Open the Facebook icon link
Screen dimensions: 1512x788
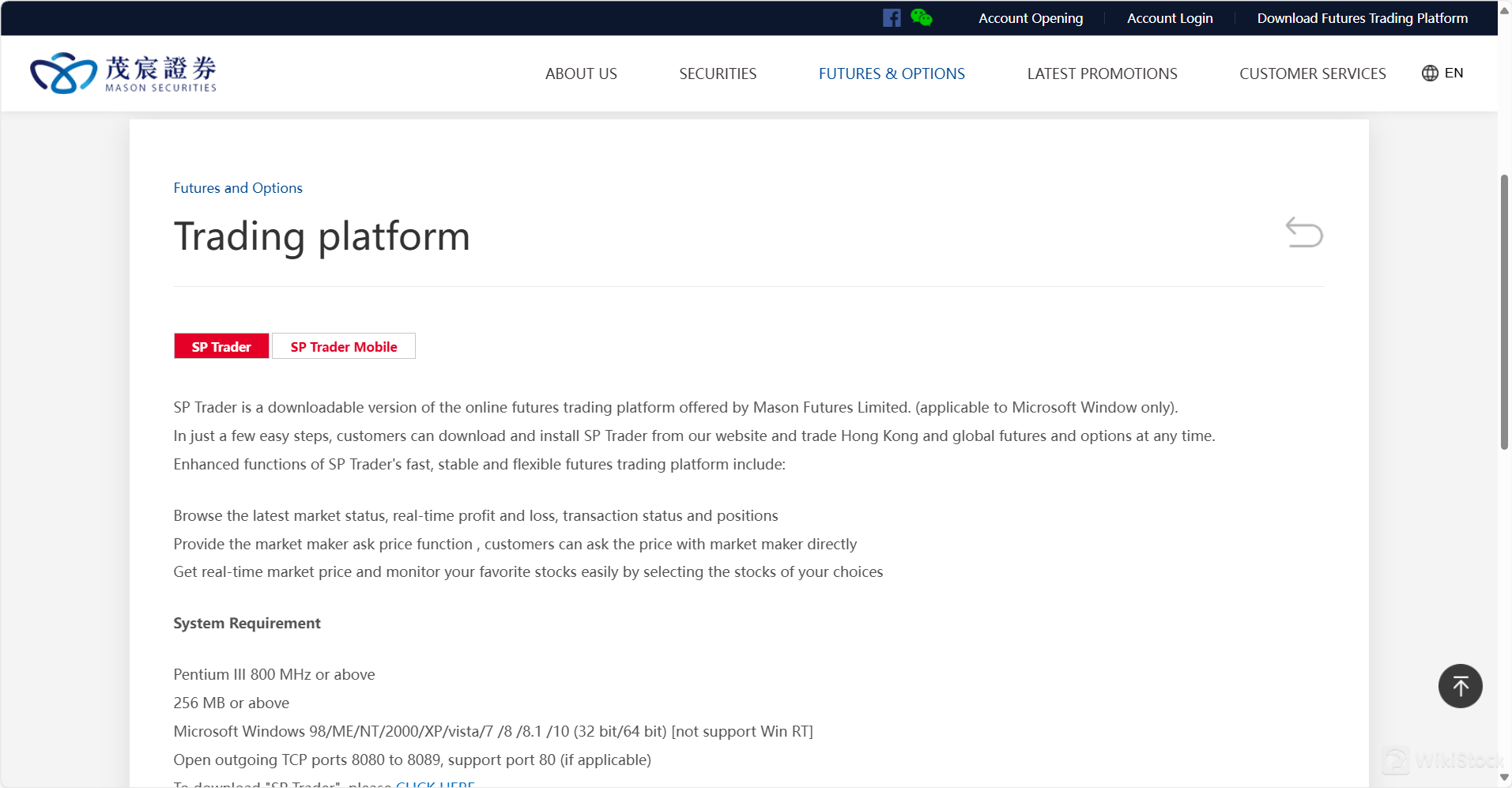pyautogui.click(x=892, y=18)
